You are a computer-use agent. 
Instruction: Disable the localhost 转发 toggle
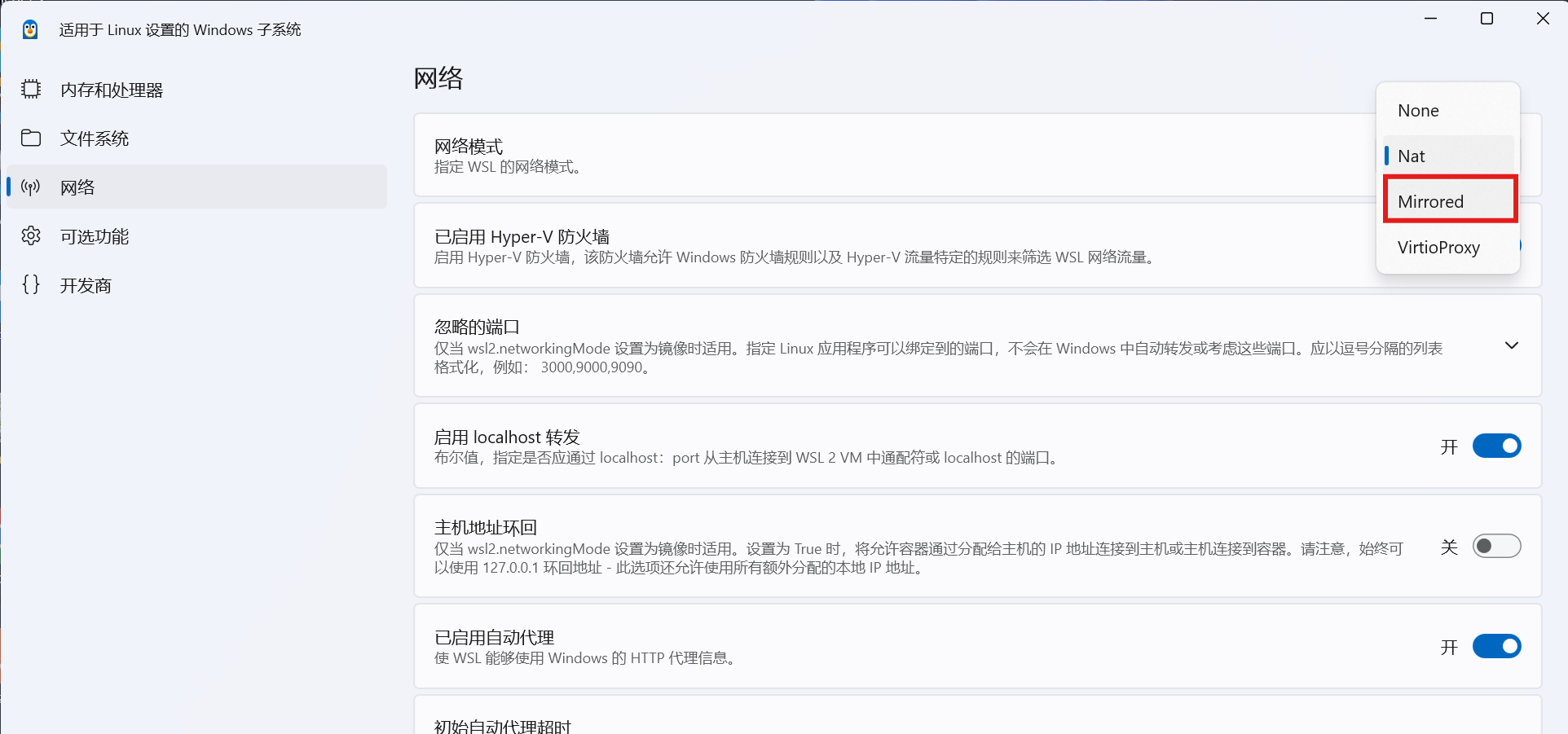click(1496, 446)
